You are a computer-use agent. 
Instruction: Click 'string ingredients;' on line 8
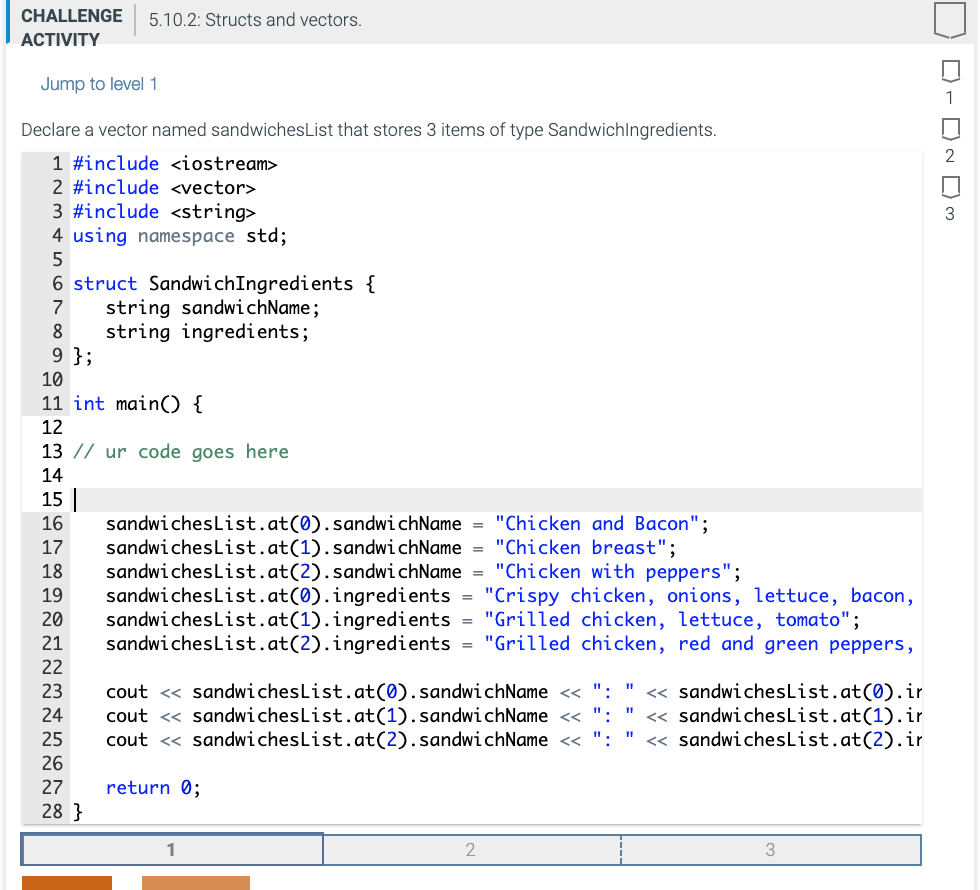[x=208, y=332]
